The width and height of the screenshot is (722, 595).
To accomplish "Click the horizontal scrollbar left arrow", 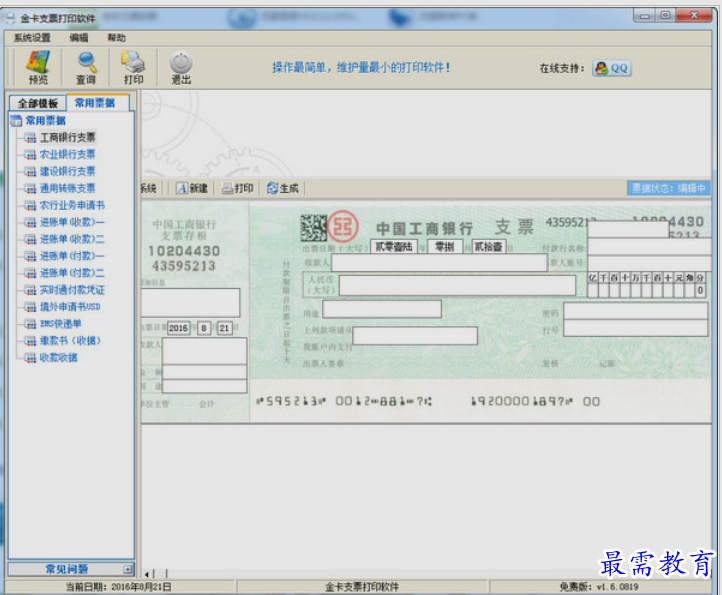I will click(146, 574).
